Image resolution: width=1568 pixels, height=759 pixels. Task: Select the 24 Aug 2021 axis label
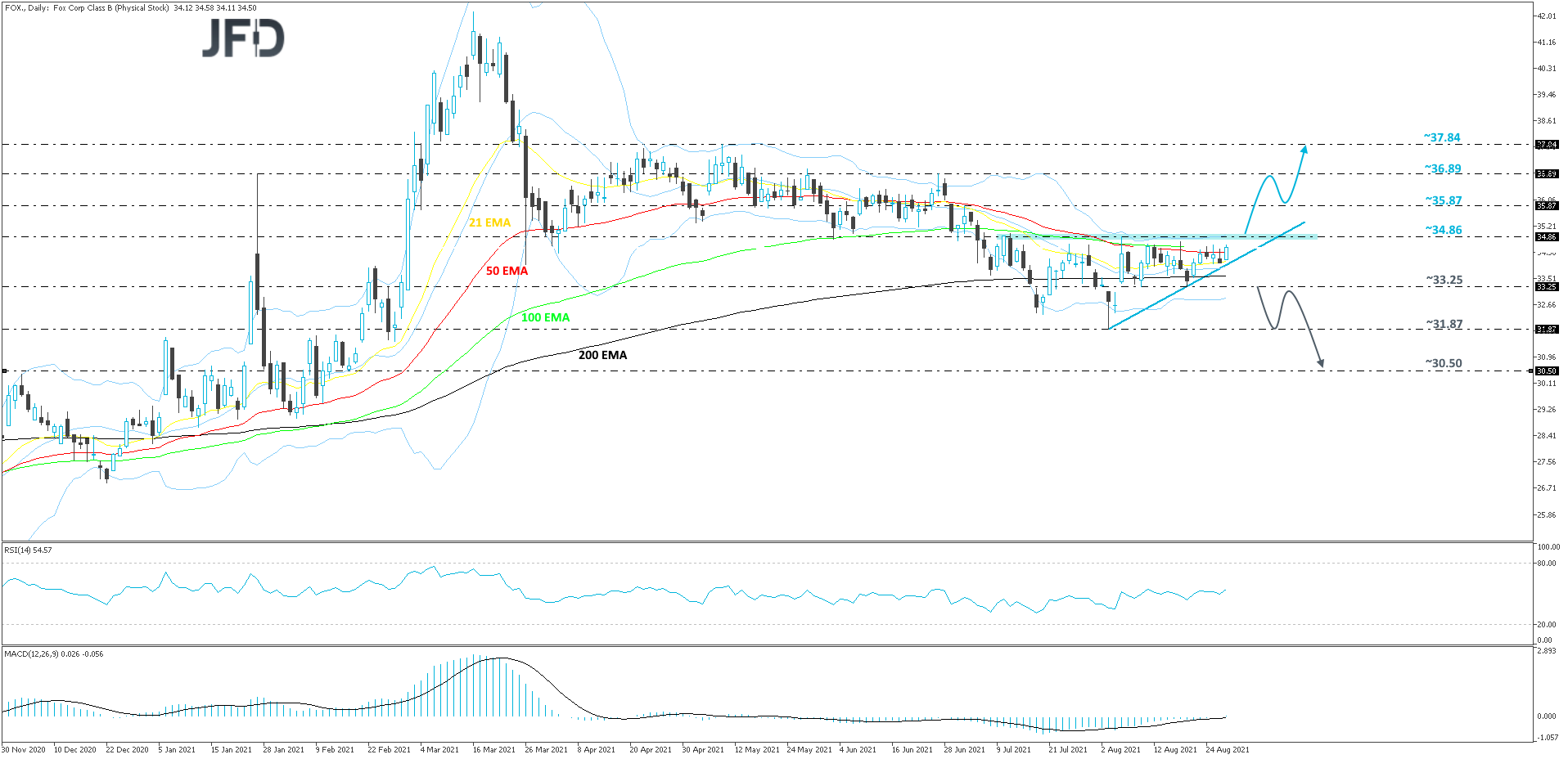pos(1228,748)
